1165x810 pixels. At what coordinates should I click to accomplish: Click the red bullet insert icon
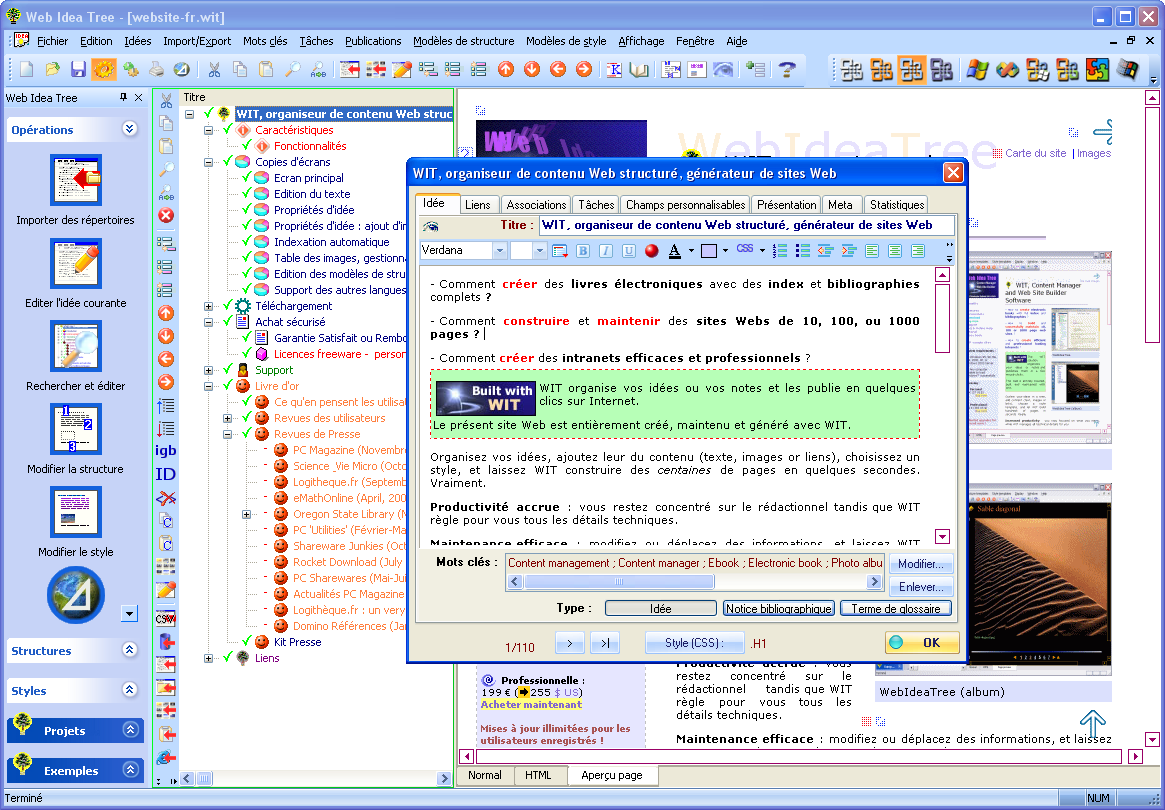pos(651,250)
